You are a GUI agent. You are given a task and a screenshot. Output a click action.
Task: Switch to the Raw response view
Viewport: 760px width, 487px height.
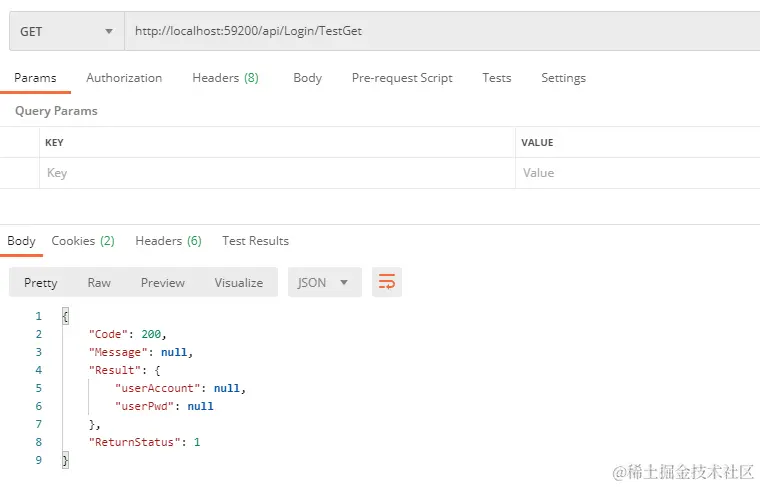tap(99, 283)
